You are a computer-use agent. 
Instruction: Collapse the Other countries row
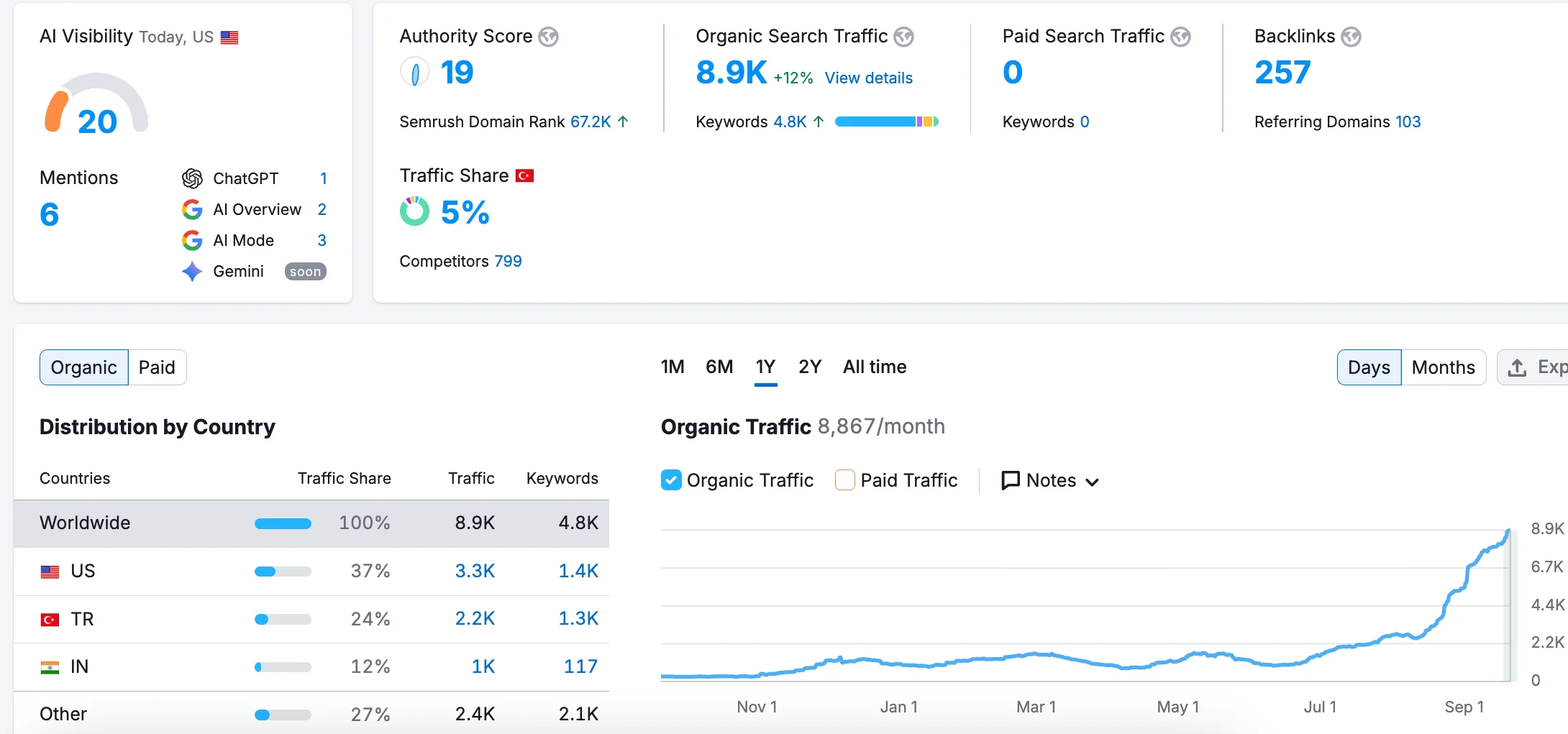click(63, 713)
